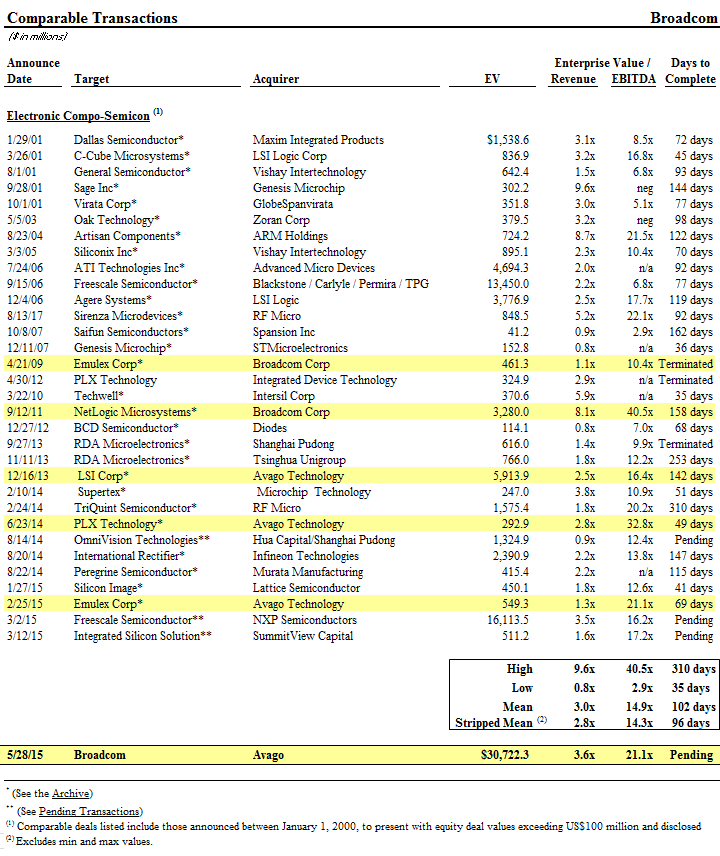
Task: Select NetLogic Microsystems highlighted target
Action: (135, 412)
